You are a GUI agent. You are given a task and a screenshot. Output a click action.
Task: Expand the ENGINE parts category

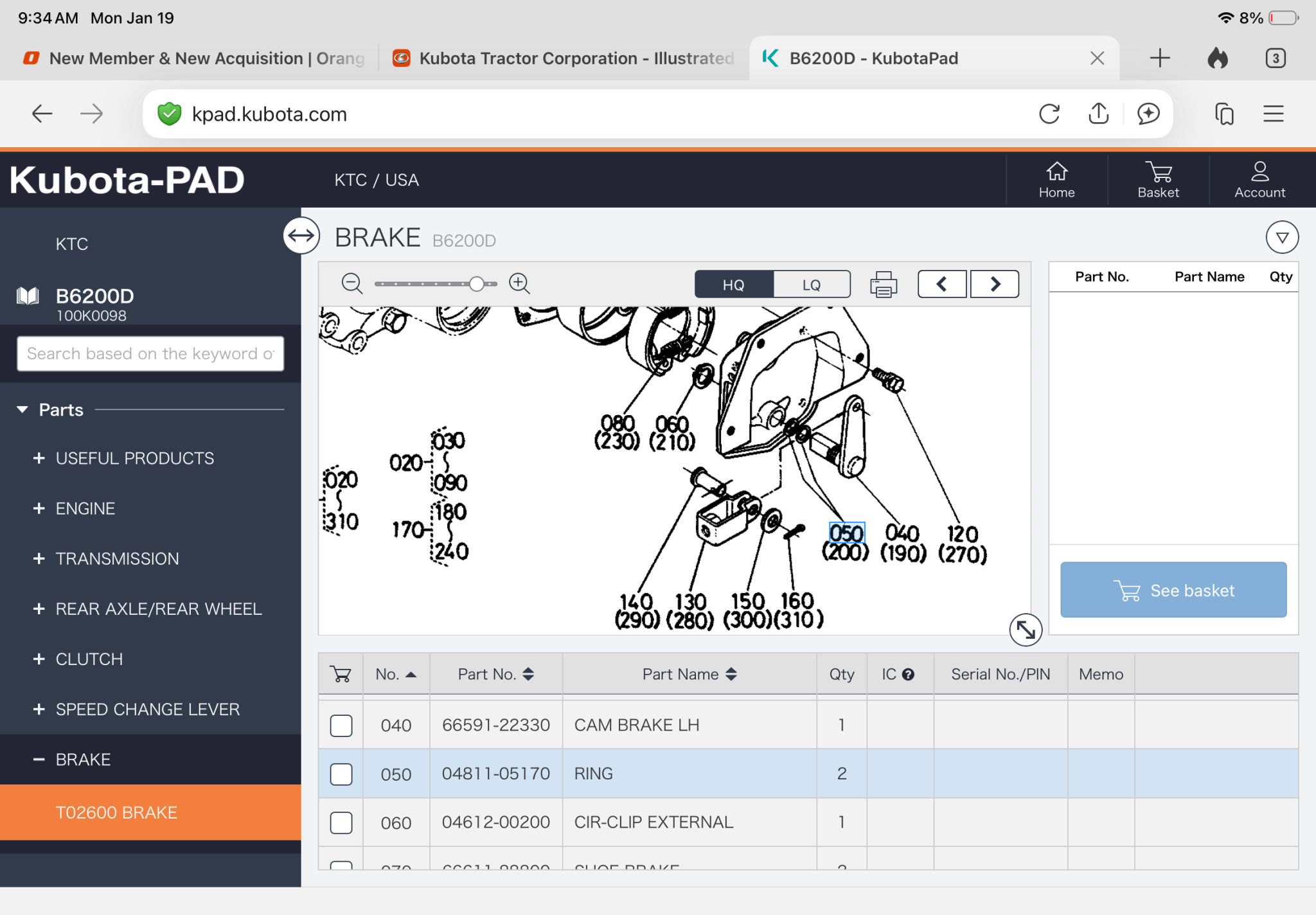[85, 508]
